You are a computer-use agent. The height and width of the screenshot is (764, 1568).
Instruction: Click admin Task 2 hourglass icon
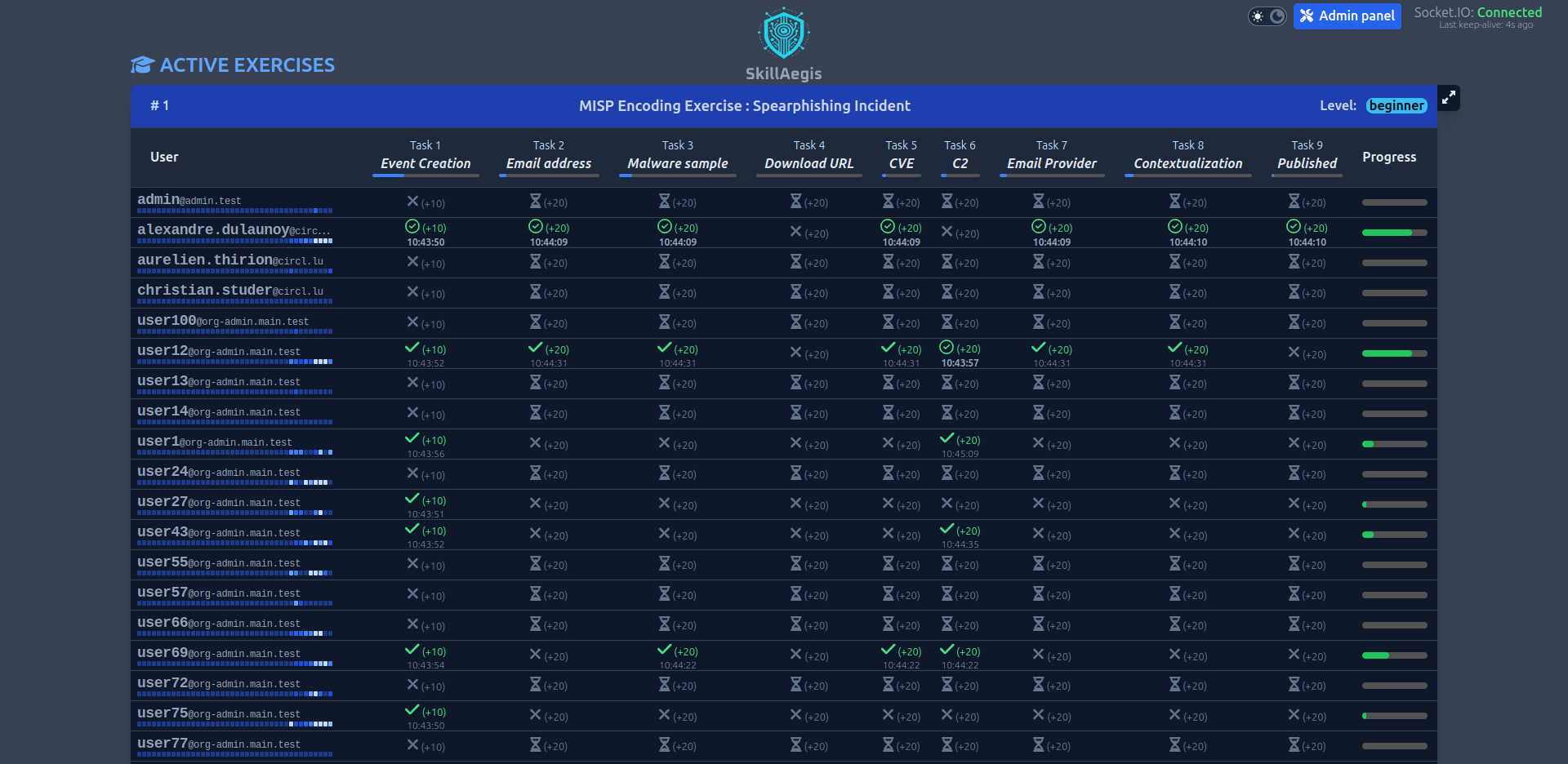[x=536, y=201]
